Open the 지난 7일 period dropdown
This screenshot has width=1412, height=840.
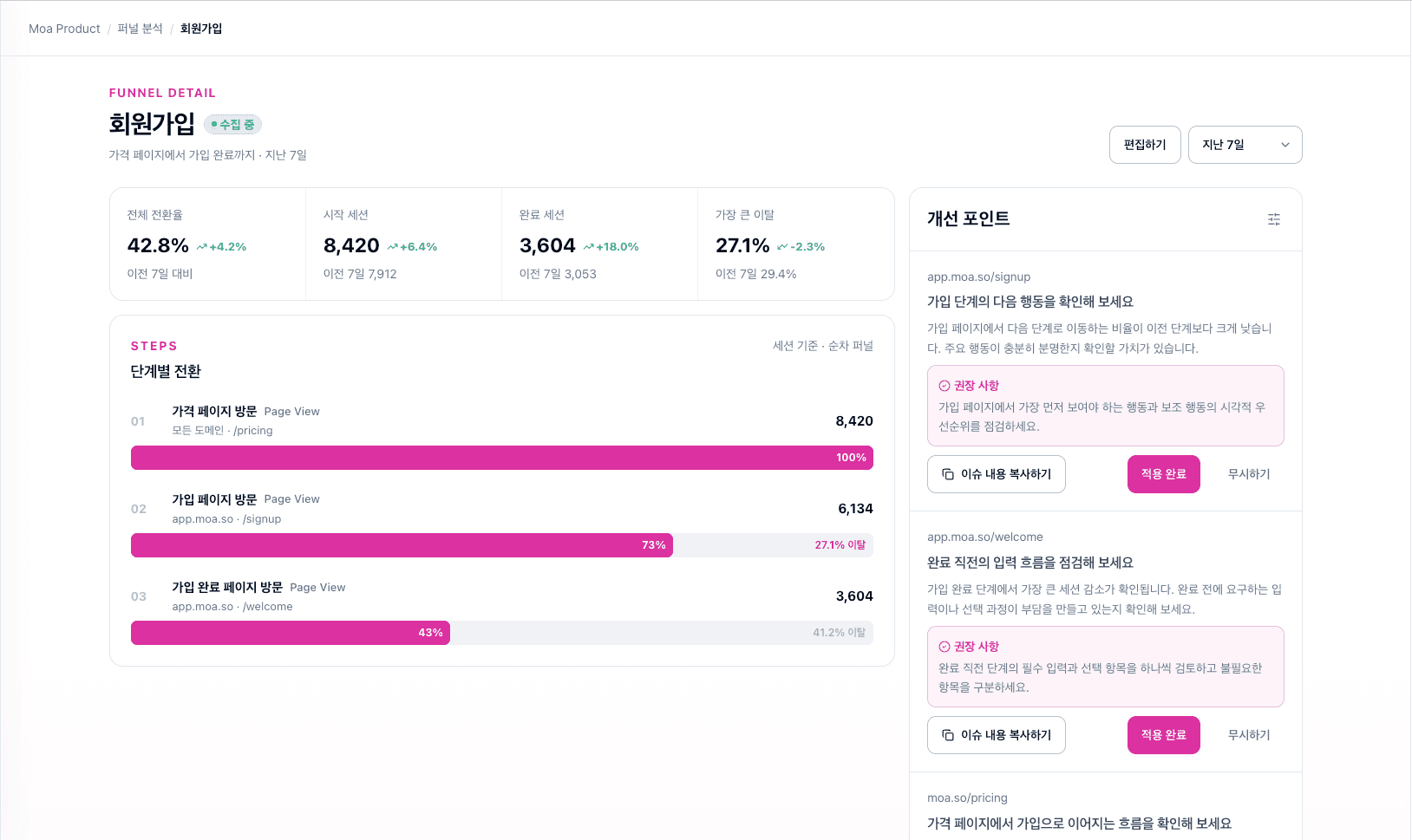click(1245, 145)
